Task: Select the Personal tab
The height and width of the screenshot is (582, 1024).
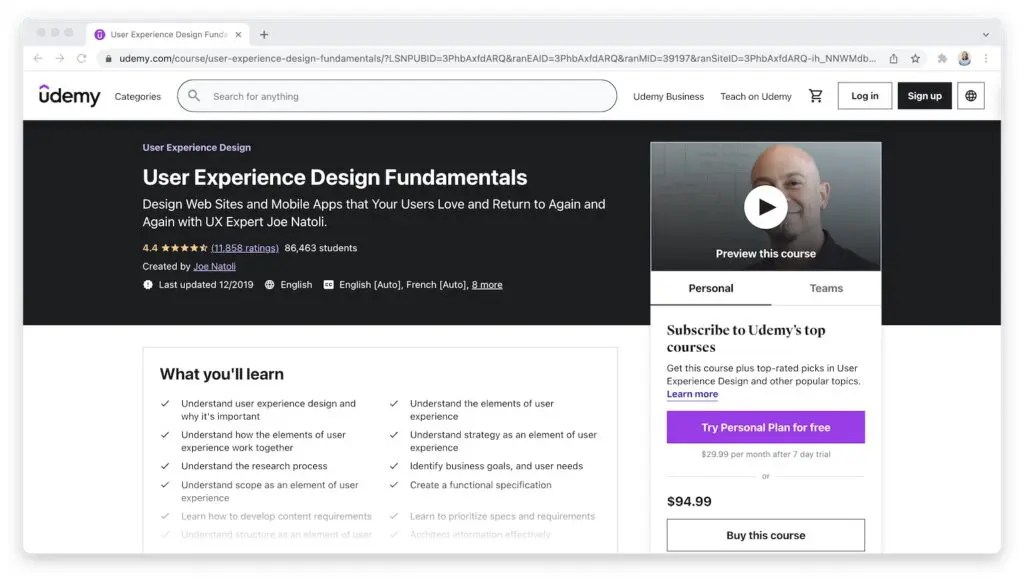Action: tap(710, 288)
